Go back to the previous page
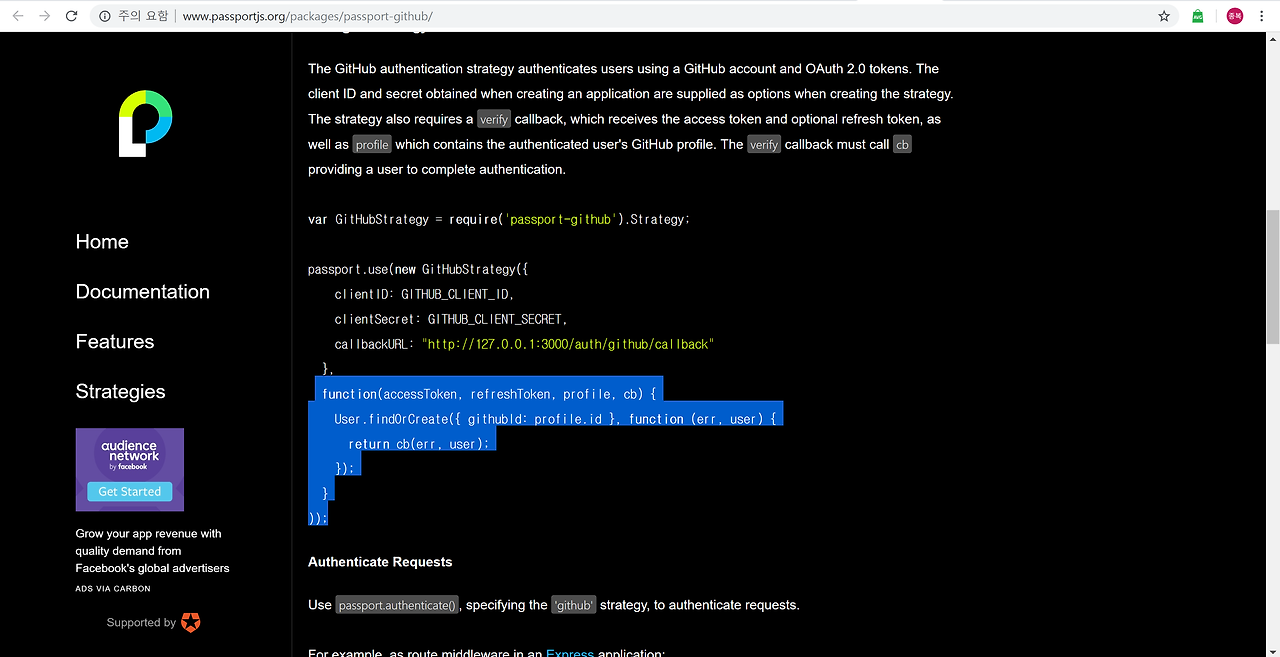The height and width of the screenshot is (657, 1280). pyautogui.click(x=17, y=16)
